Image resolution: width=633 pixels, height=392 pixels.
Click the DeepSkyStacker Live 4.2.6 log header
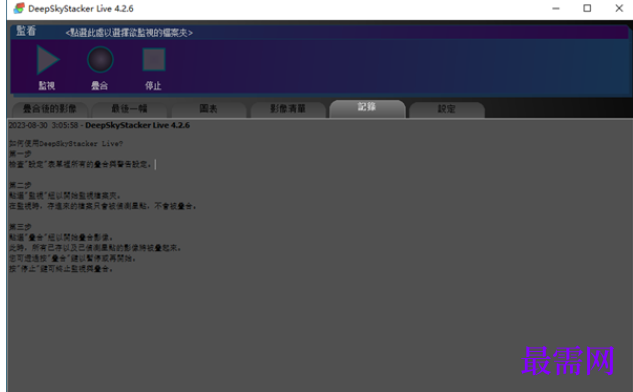click(x=137, y=125)
